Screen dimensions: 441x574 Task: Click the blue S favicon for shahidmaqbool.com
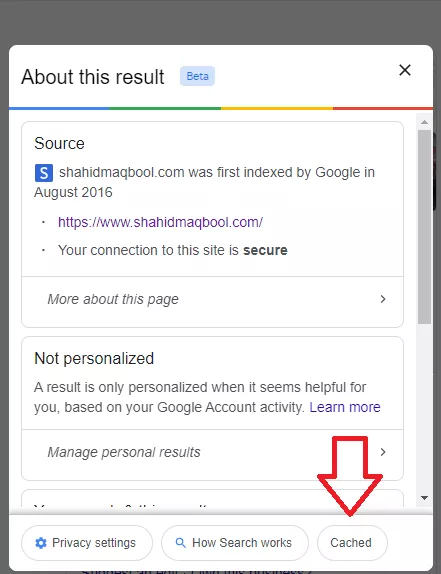pos(44,173)
